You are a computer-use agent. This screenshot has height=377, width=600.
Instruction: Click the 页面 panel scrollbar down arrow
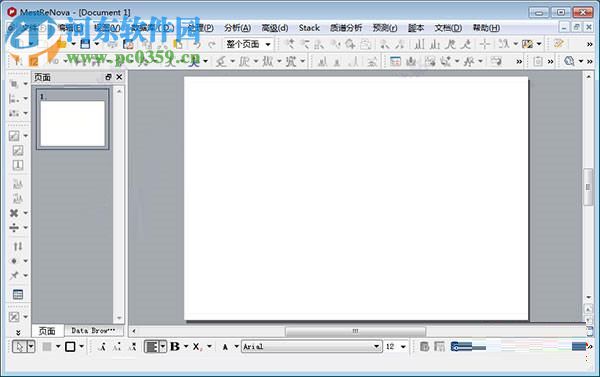click(x=119, y=318)
